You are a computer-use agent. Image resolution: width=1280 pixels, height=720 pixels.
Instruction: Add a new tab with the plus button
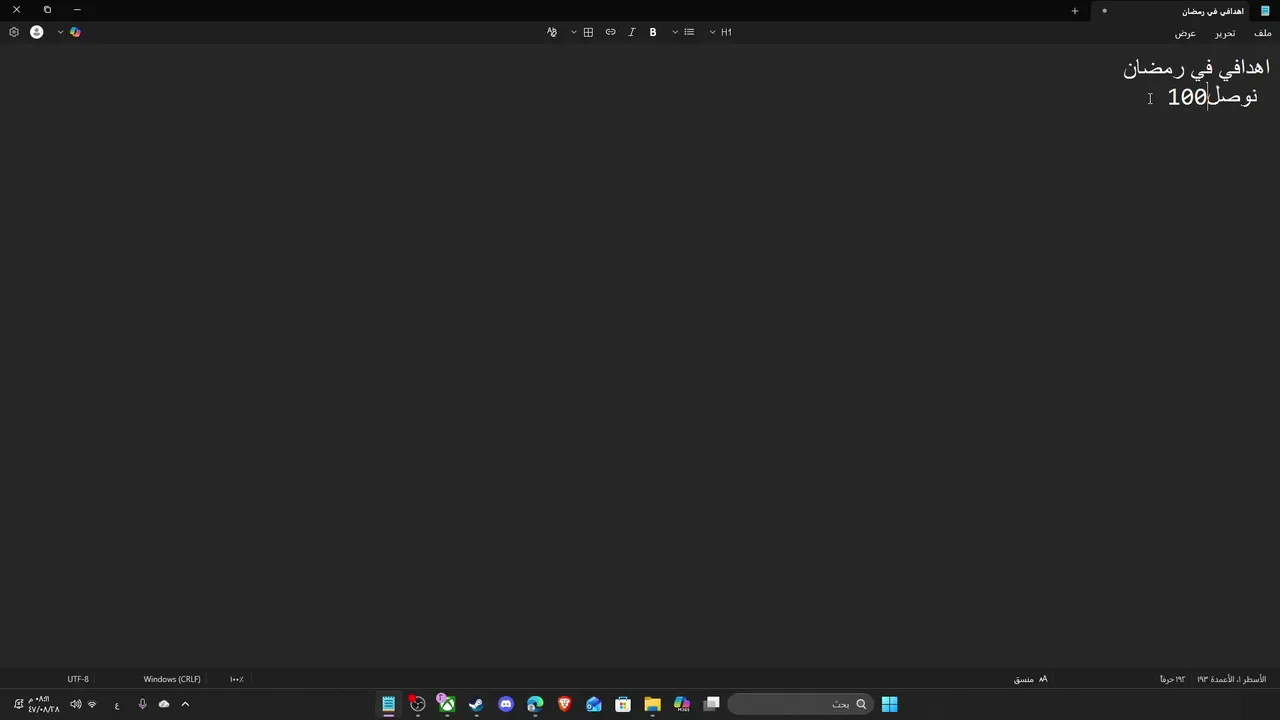point(1075,11)
